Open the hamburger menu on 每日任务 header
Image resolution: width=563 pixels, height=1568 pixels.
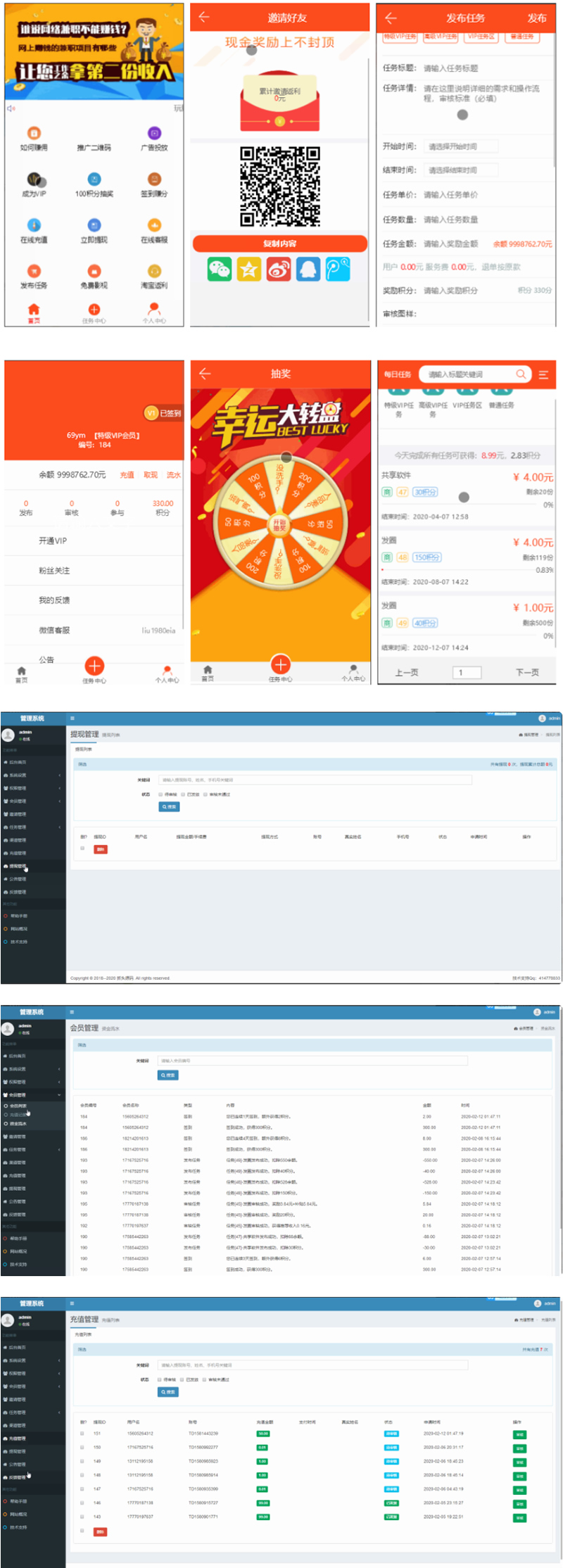pos(543,374)
